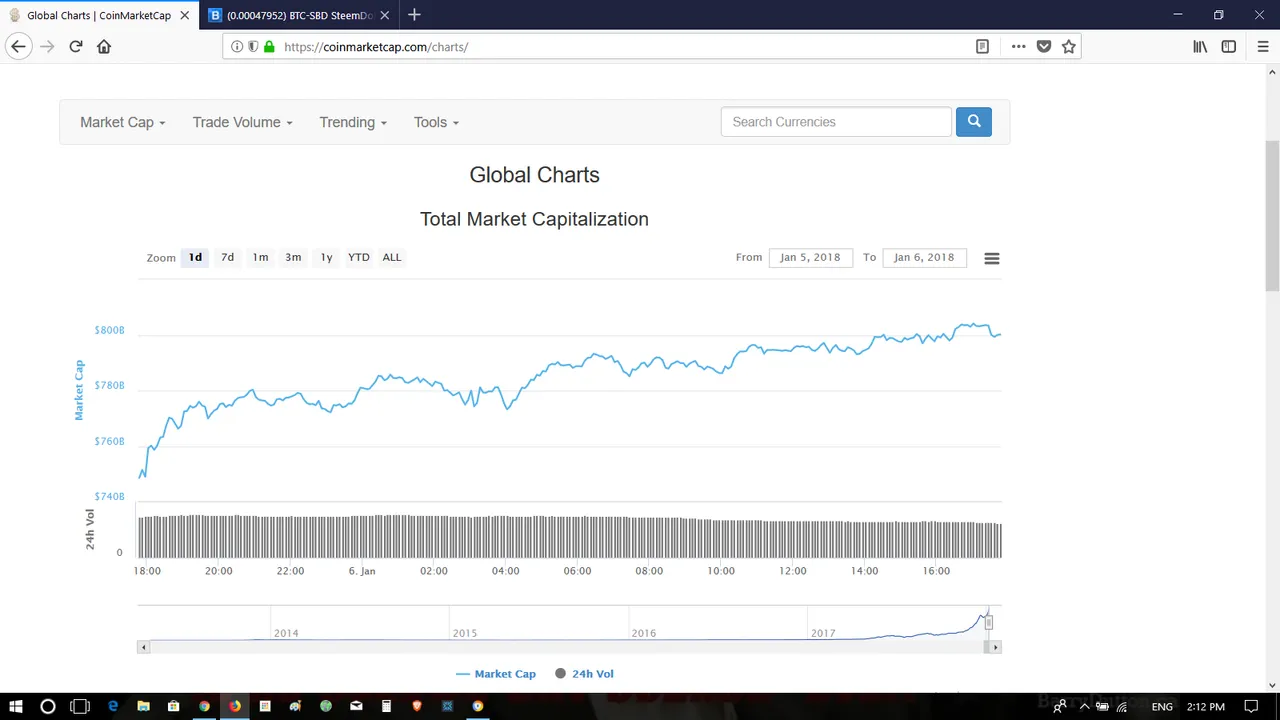The width and height of the screenshot is (1280, 720).
Task: Select the ALL zoom range
Action: coord(392,257)
